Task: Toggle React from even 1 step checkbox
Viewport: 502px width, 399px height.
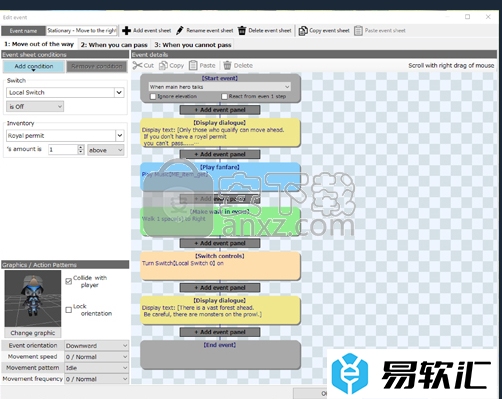Action: click(x=224, y=96)
